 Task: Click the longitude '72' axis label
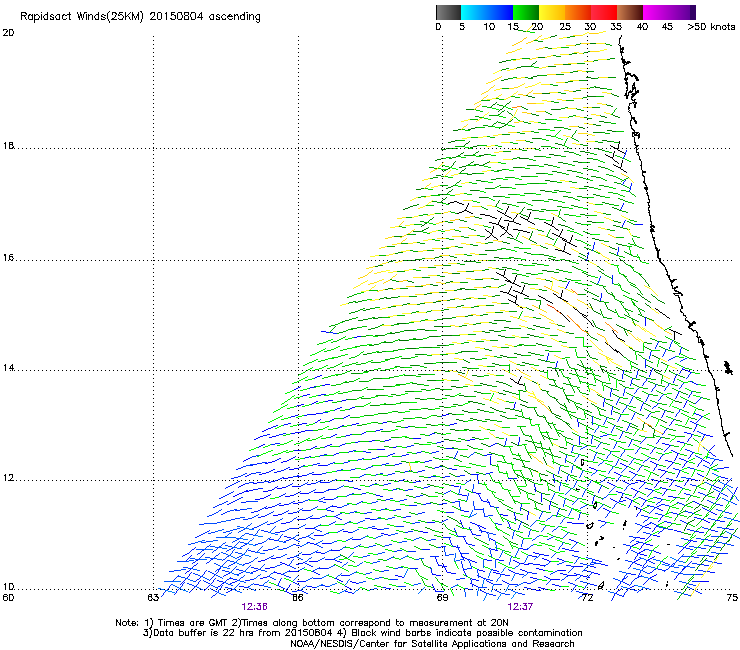pos(587,598)
